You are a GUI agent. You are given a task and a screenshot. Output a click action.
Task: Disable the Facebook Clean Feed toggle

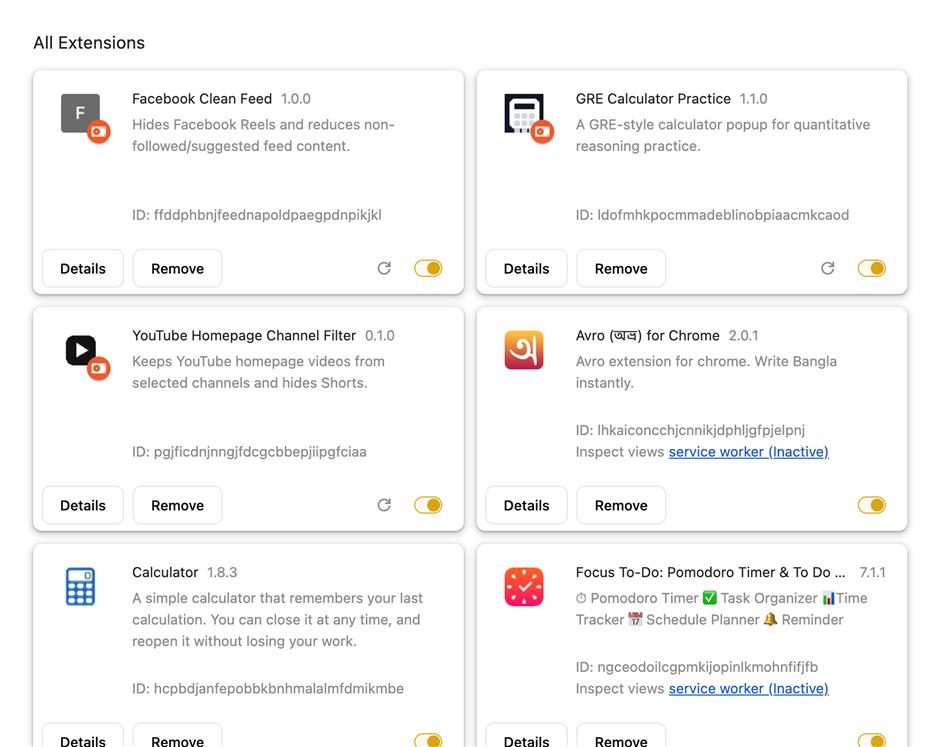(428, 268)
